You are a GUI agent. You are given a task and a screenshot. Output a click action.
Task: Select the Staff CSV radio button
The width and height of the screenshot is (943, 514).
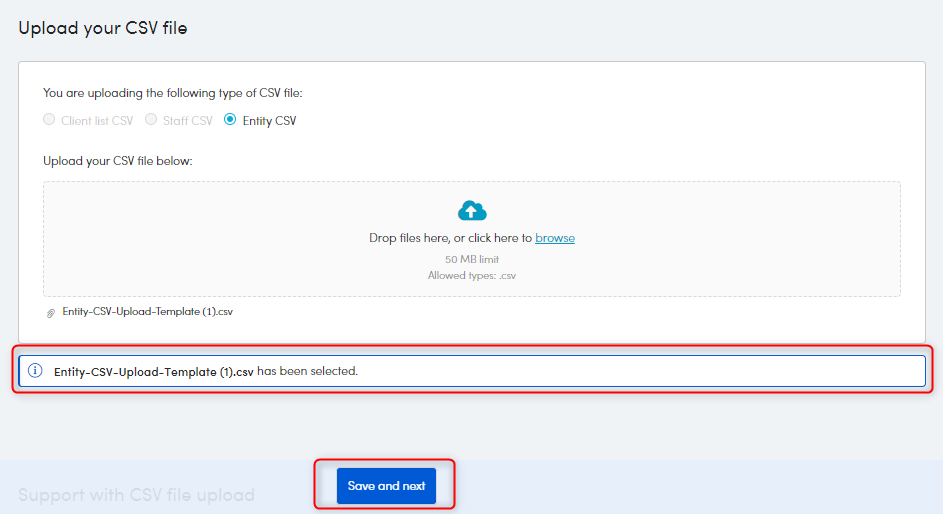tap(151, 119)
